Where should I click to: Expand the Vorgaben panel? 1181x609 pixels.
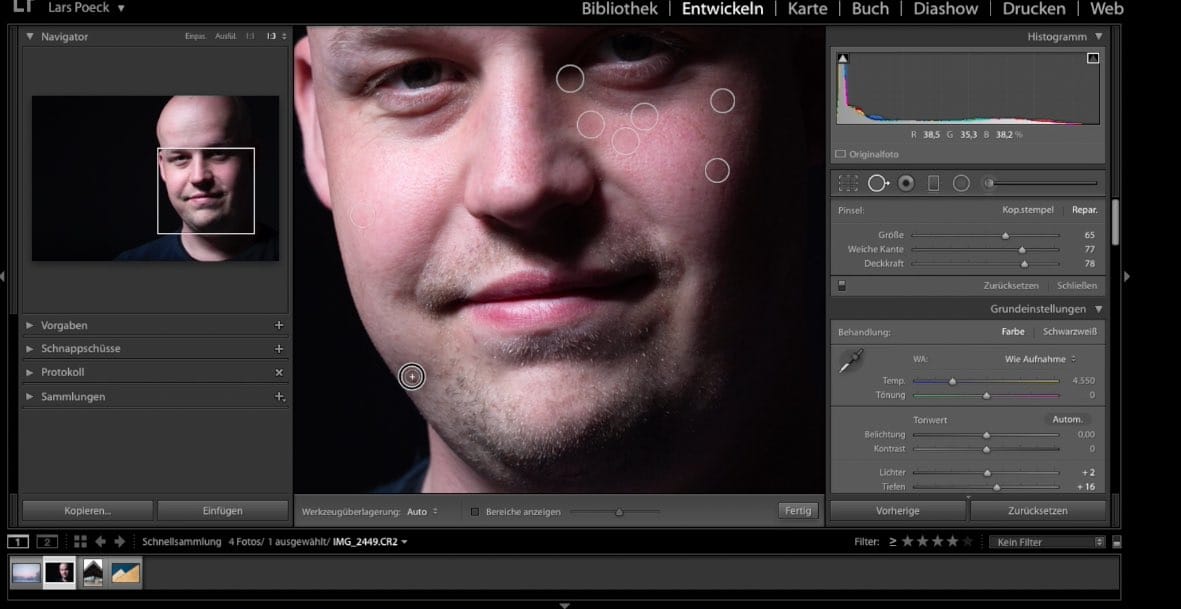pyautogui.click(x=30, y=325)
